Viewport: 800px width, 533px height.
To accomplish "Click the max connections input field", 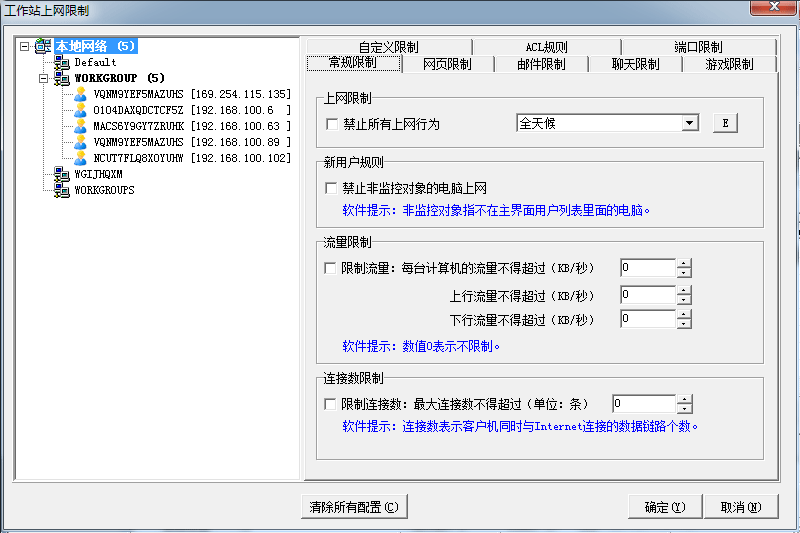I will pyautogui.click(x=644, y=404).
